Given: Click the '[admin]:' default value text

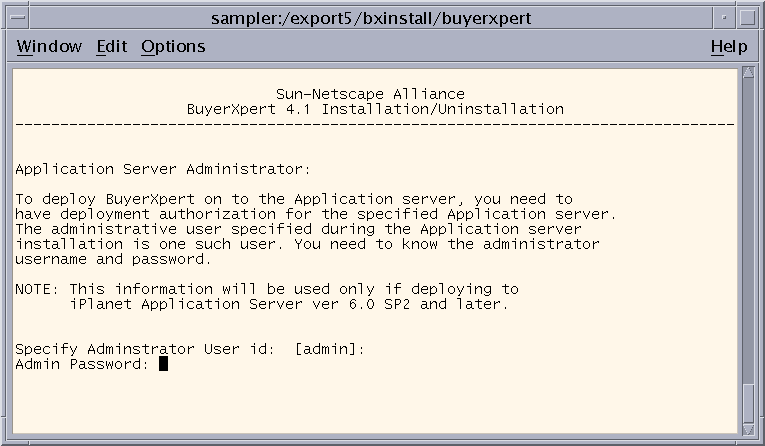Looking at the screenshot, I should [x=330, y=349].
